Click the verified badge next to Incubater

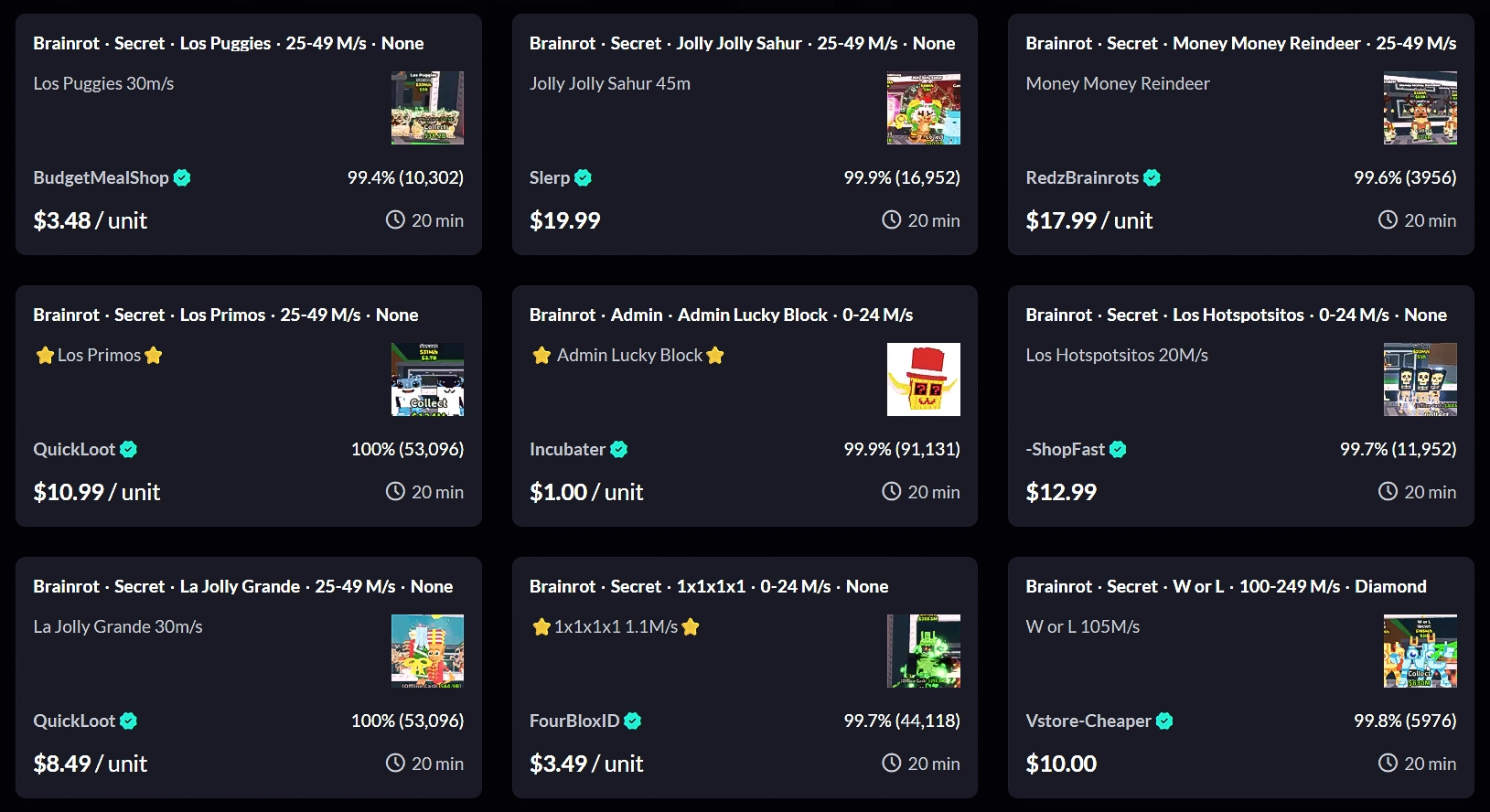click(x=619, y=449)
